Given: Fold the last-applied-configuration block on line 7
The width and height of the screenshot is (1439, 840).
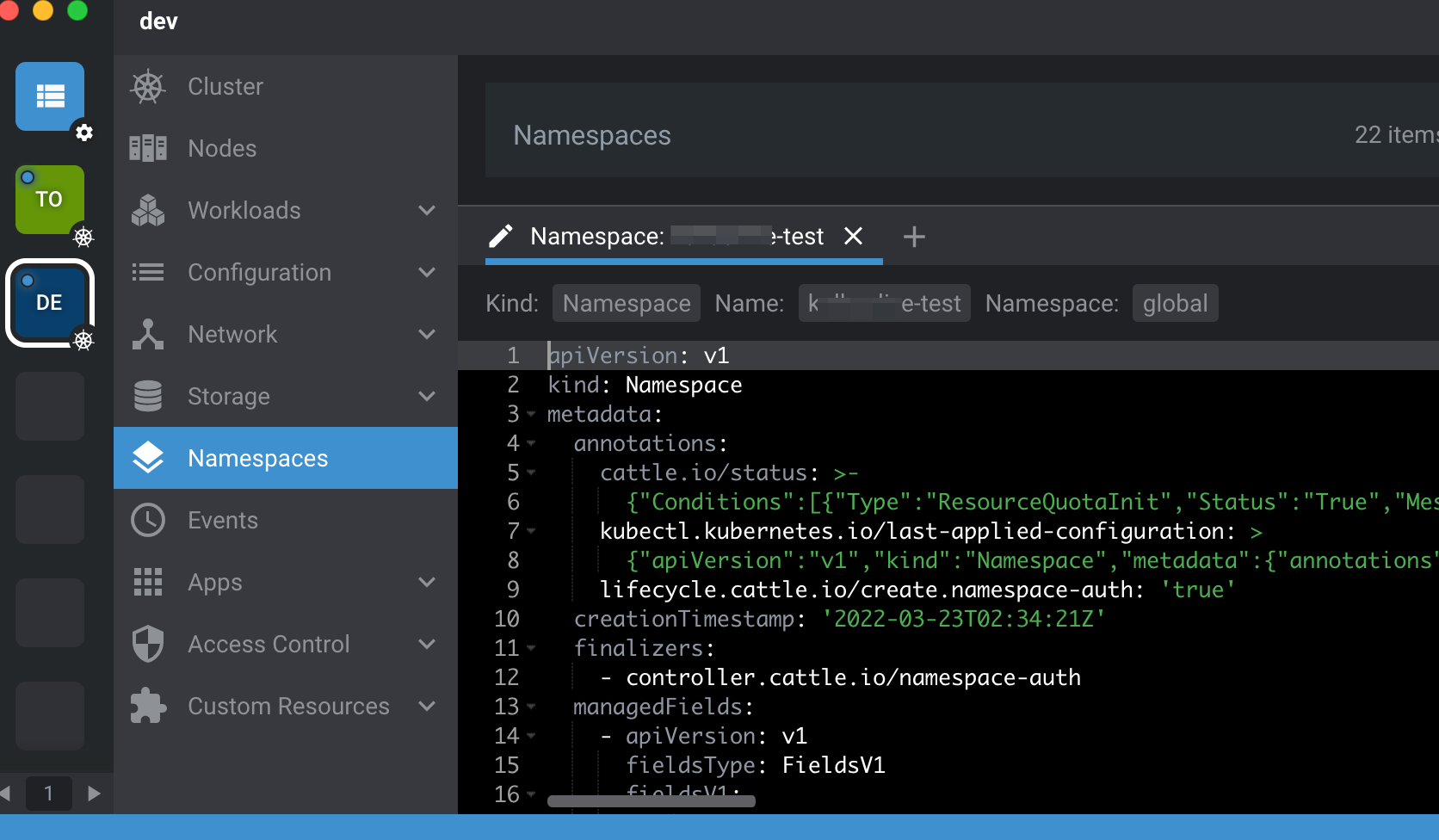Looking at the screenshot, I should 531,532.
